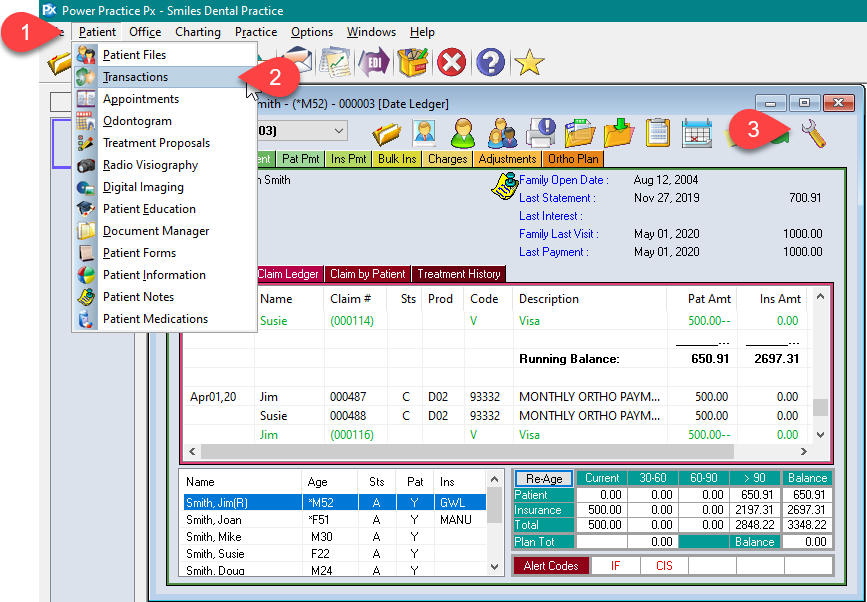Click the ledger vertical scrollbar down arrow

click(x=821, y=435)
